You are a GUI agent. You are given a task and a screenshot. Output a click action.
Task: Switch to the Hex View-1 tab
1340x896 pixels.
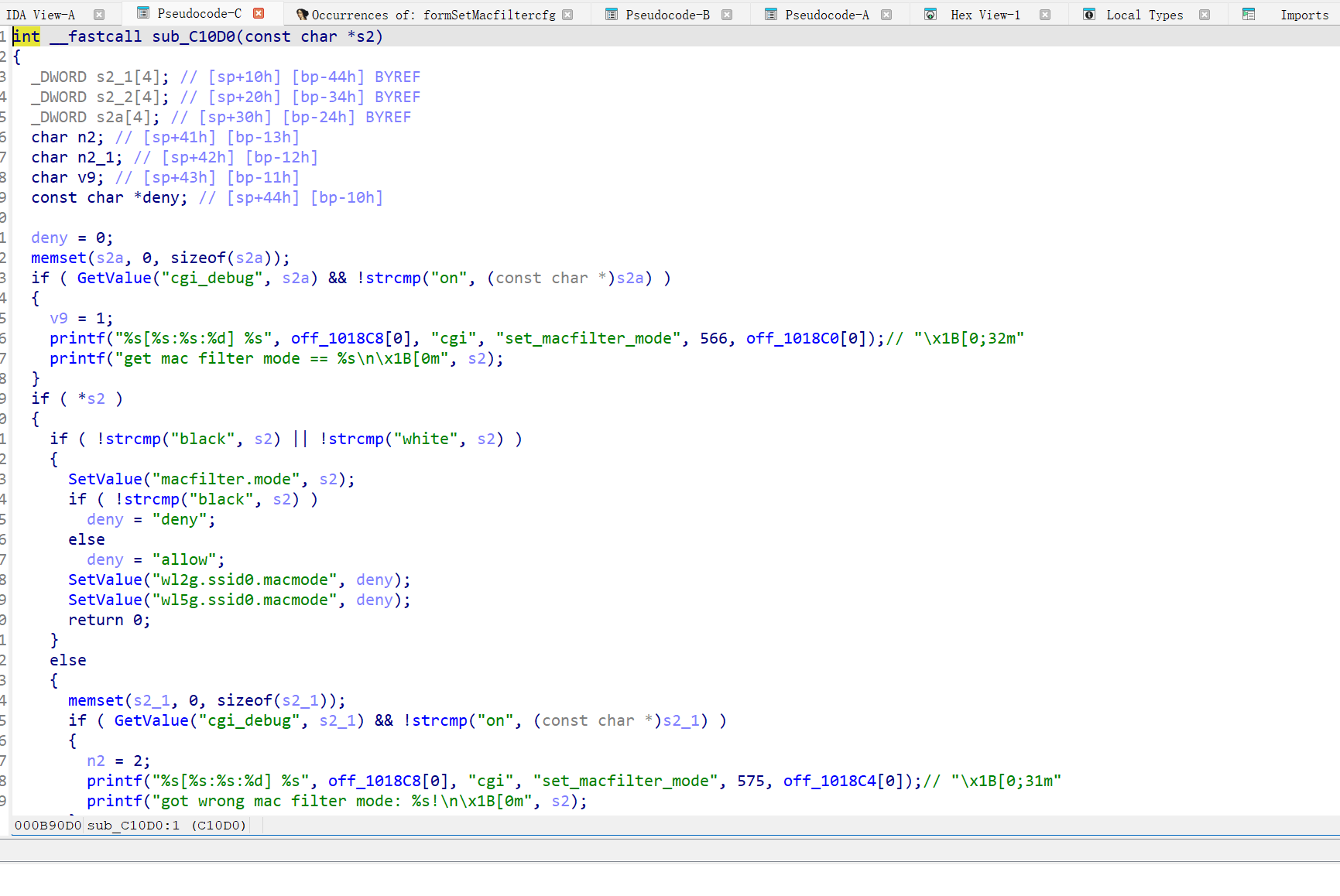click(985, 15)
